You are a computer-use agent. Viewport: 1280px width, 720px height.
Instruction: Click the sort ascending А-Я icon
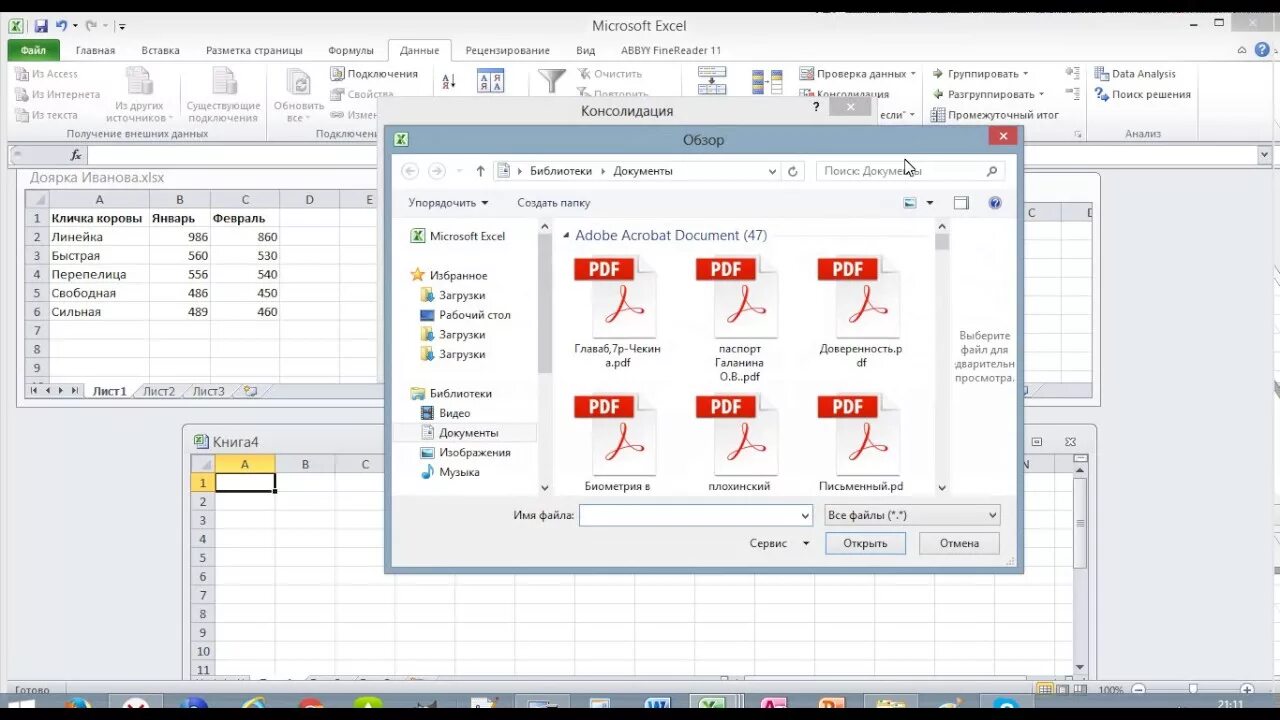pos(449,81)
